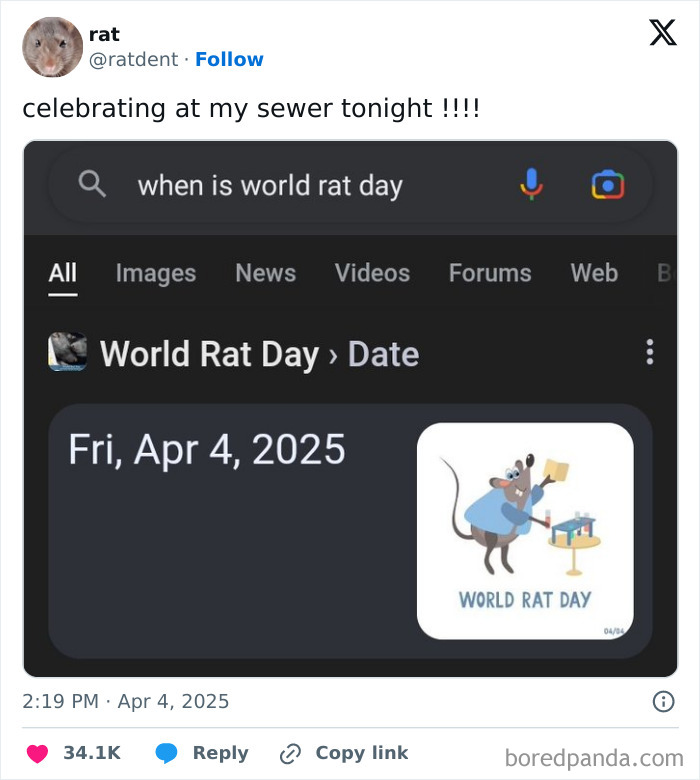Open Google Lens camera icon

click(x=607, y=185)
